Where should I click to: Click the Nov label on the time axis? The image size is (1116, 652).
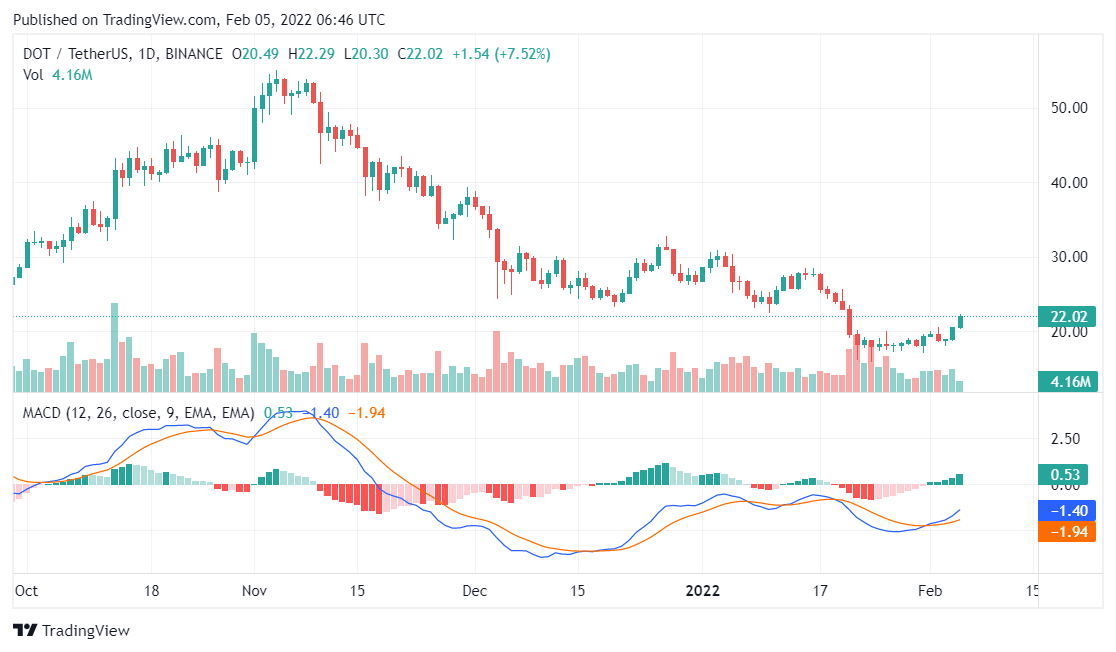[255, 590]
